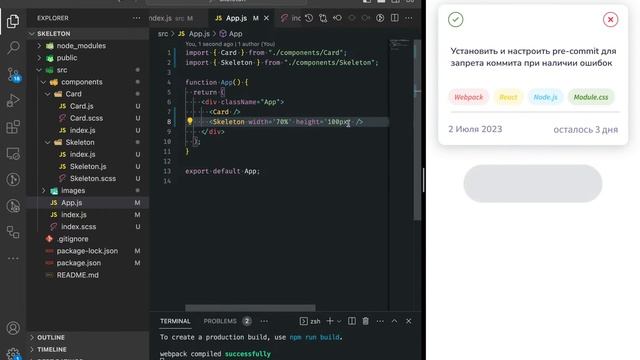Collapse the components folder
Viewport: 640px width, 360px height.
pos(82,82)
